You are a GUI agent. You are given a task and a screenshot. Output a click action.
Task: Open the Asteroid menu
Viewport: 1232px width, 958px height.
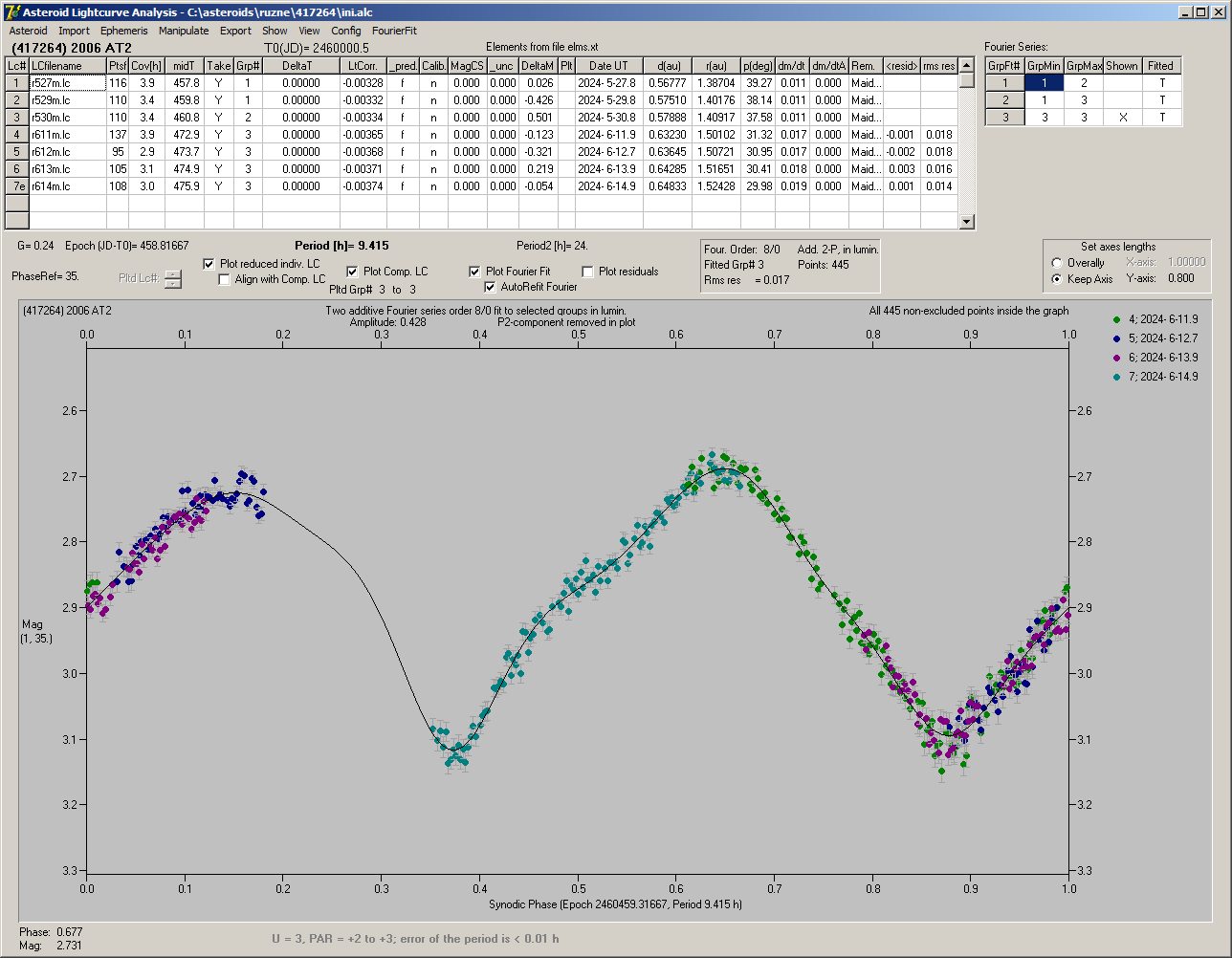(28, 31)
